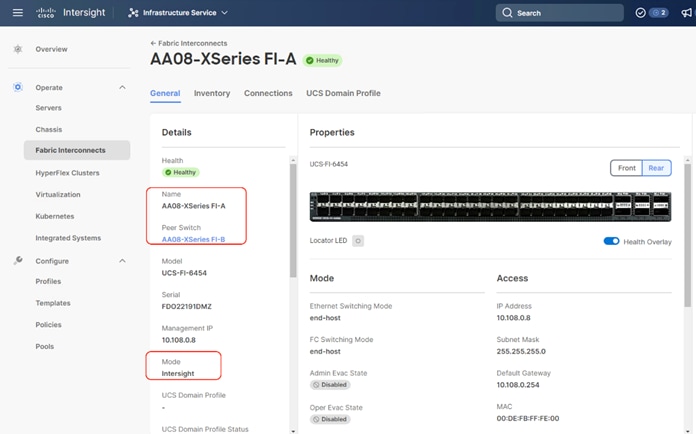Switch to the General tab
Image resolution: width=696 pixels, height=434 pixels.
165,93
